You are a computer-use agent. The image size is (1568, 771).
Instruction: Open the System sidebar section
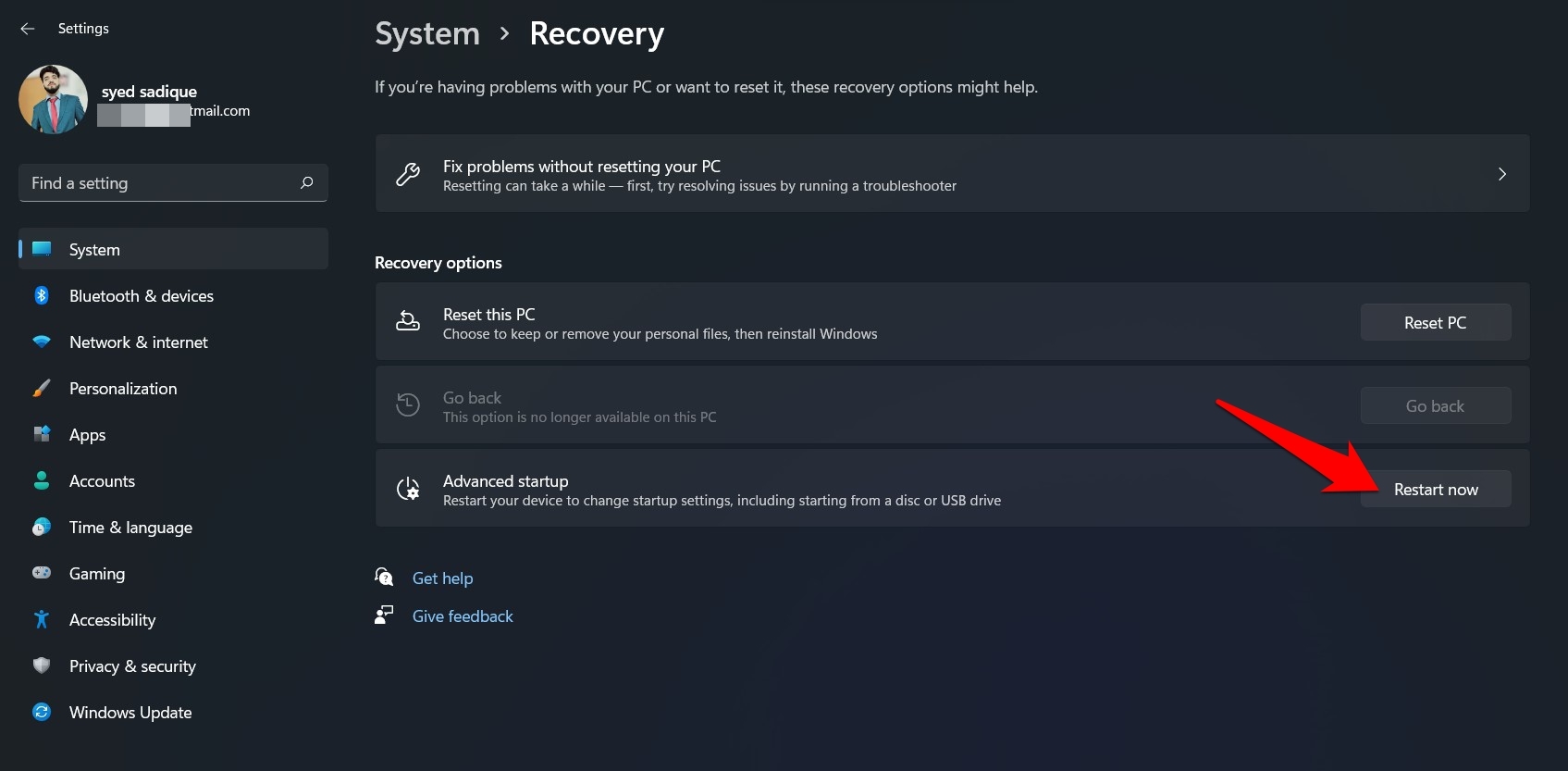(93, 249)
